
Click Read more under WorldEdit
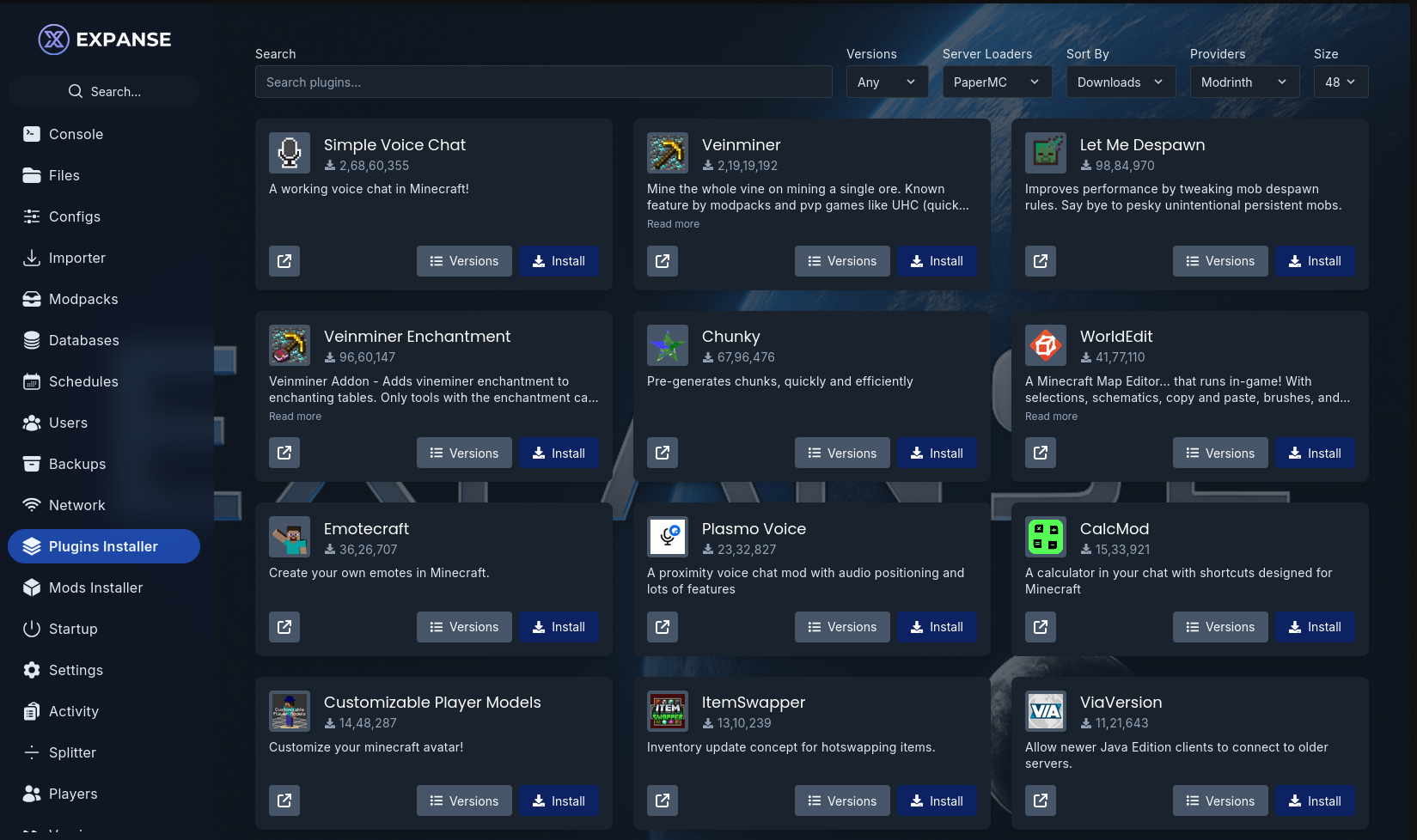pos(1050,416)
